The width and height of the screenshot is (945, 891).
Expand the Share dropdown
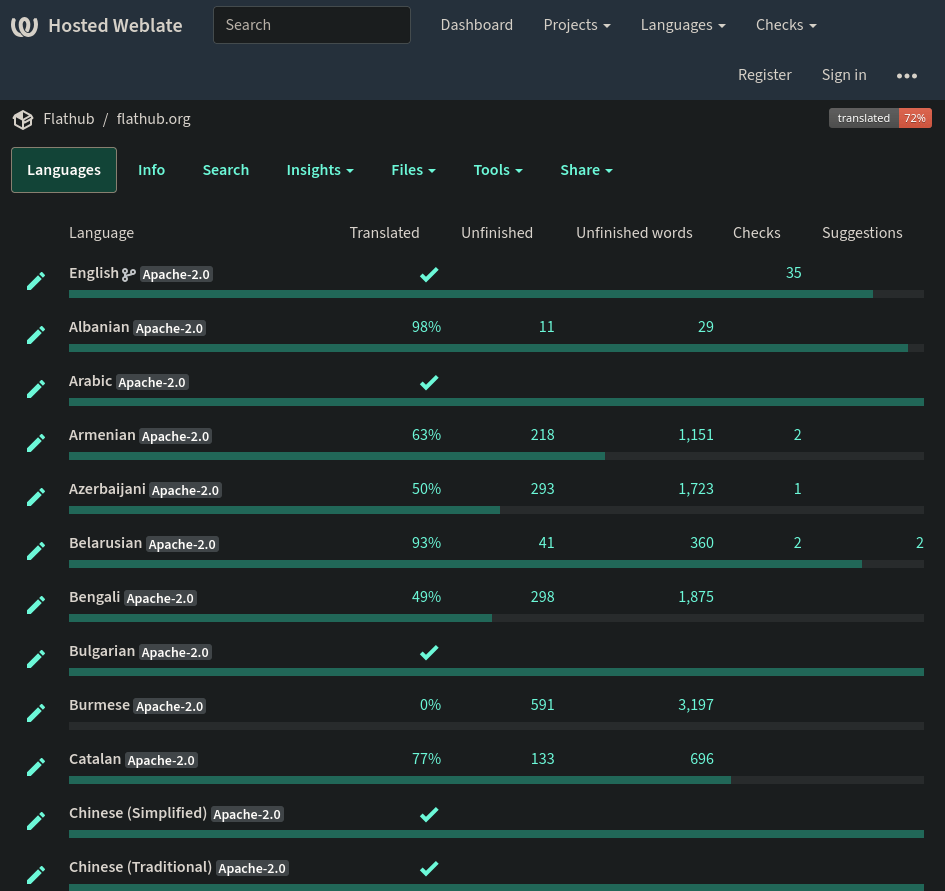pyautogui.click(x=586, y=170)
